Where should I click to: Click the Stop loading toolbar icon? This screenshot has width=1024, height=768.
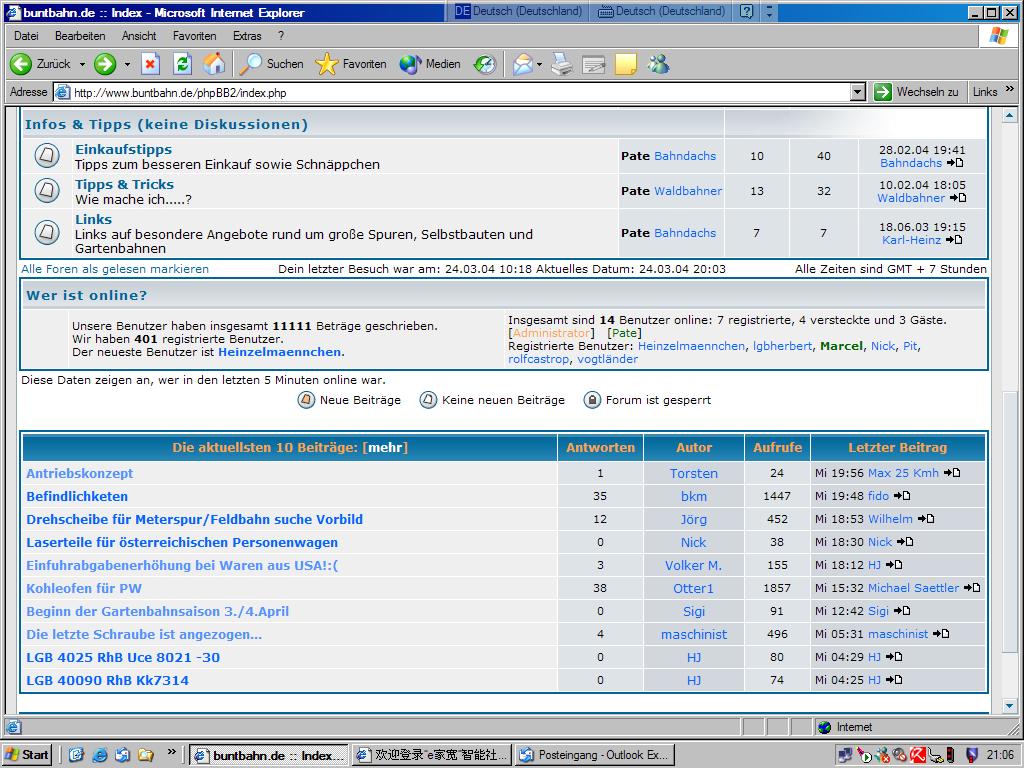tap(150, 64)
